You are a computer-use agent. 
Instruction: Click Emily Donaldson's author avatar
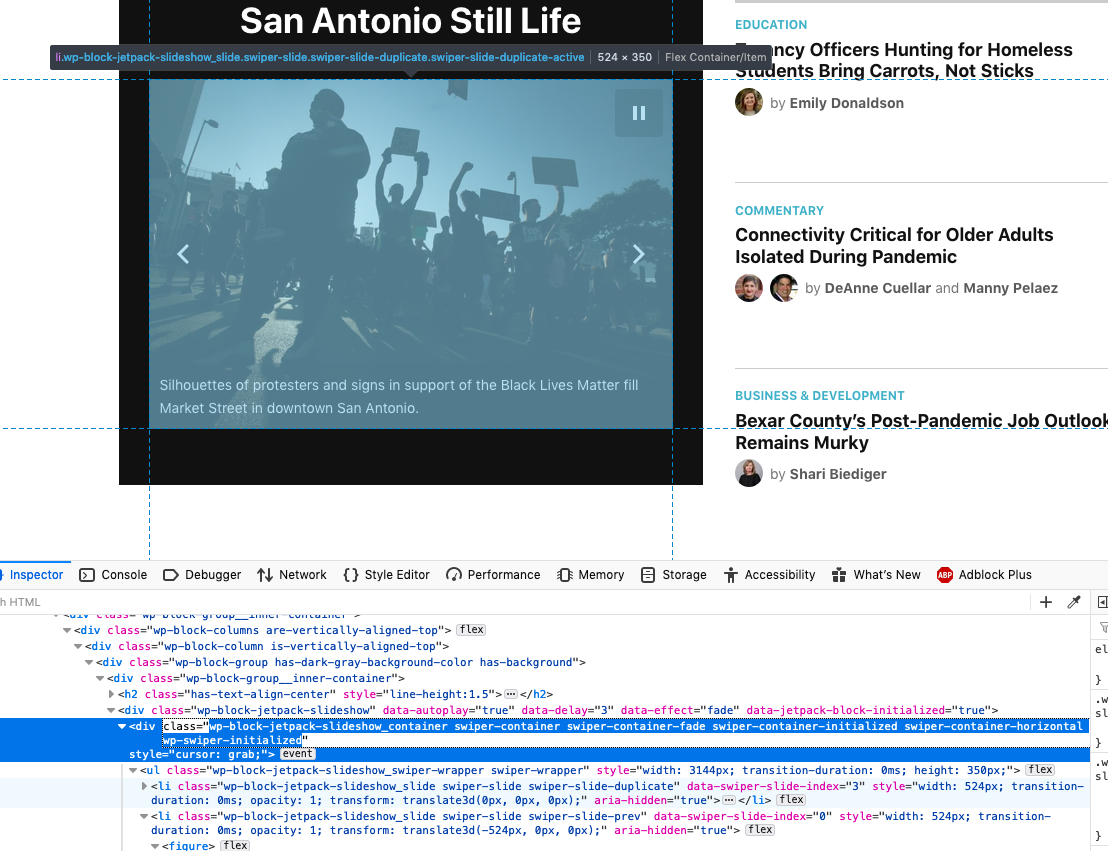[x=749, y=102]
